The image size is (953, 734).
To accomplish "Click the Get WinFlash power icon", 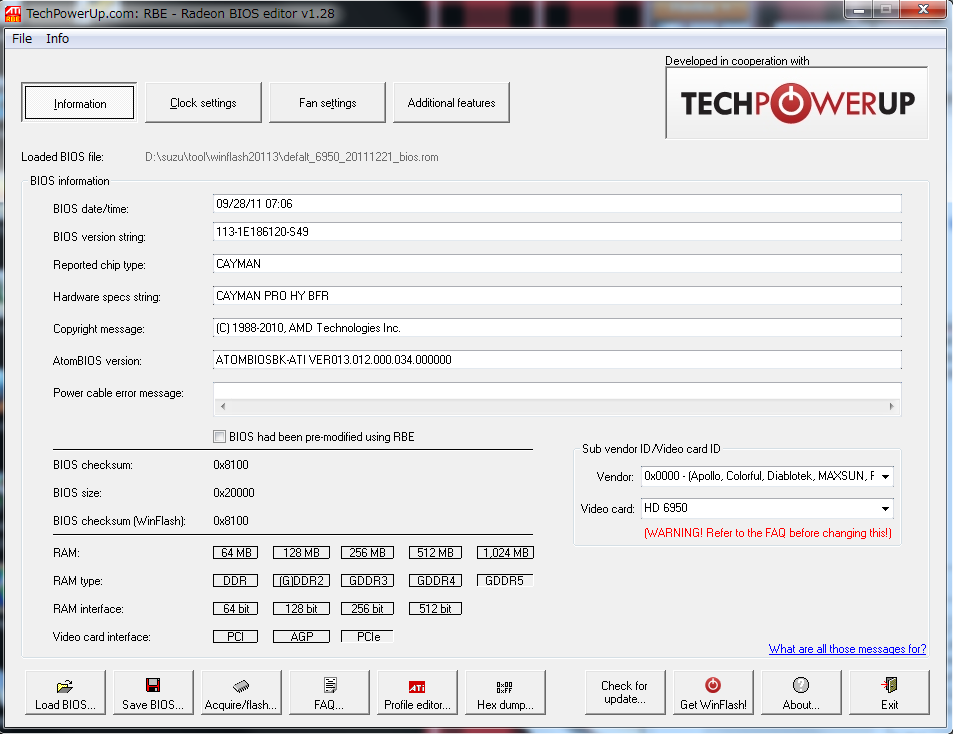I will point(713,685).
